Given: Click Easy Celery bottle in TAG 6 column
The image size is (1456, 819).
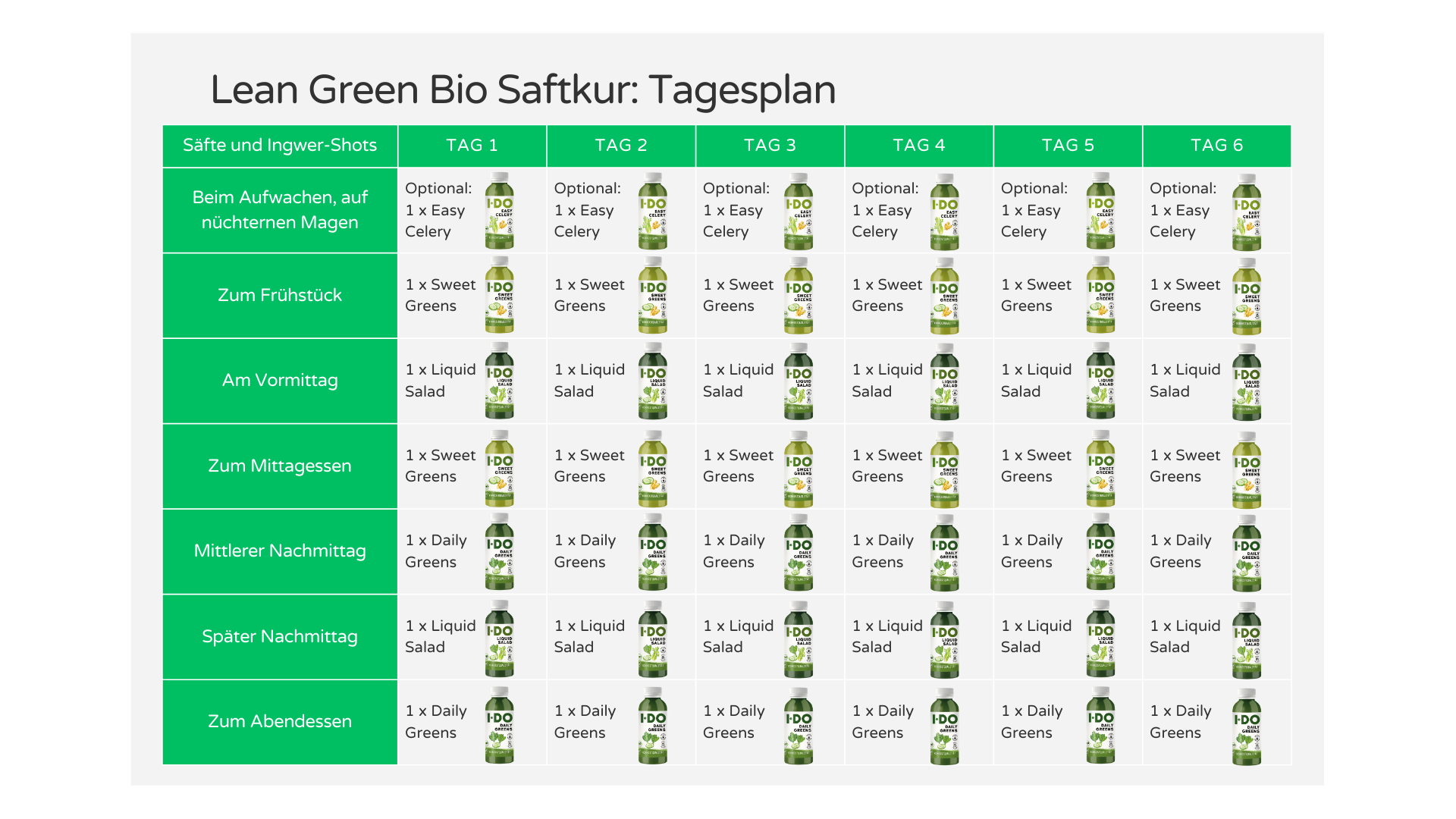Looking at the screenshot, I should tap(1246, 212).
